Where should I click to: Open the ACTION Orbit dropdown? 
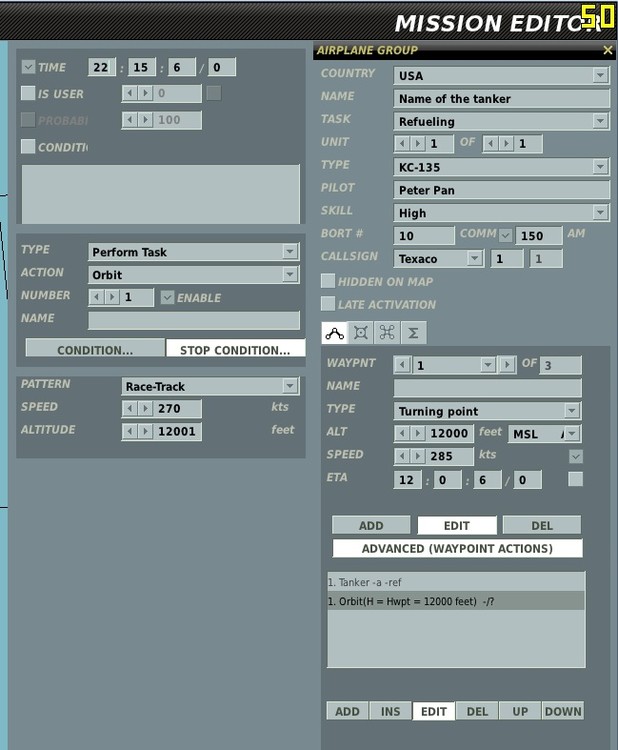click(x=289, y=275)
